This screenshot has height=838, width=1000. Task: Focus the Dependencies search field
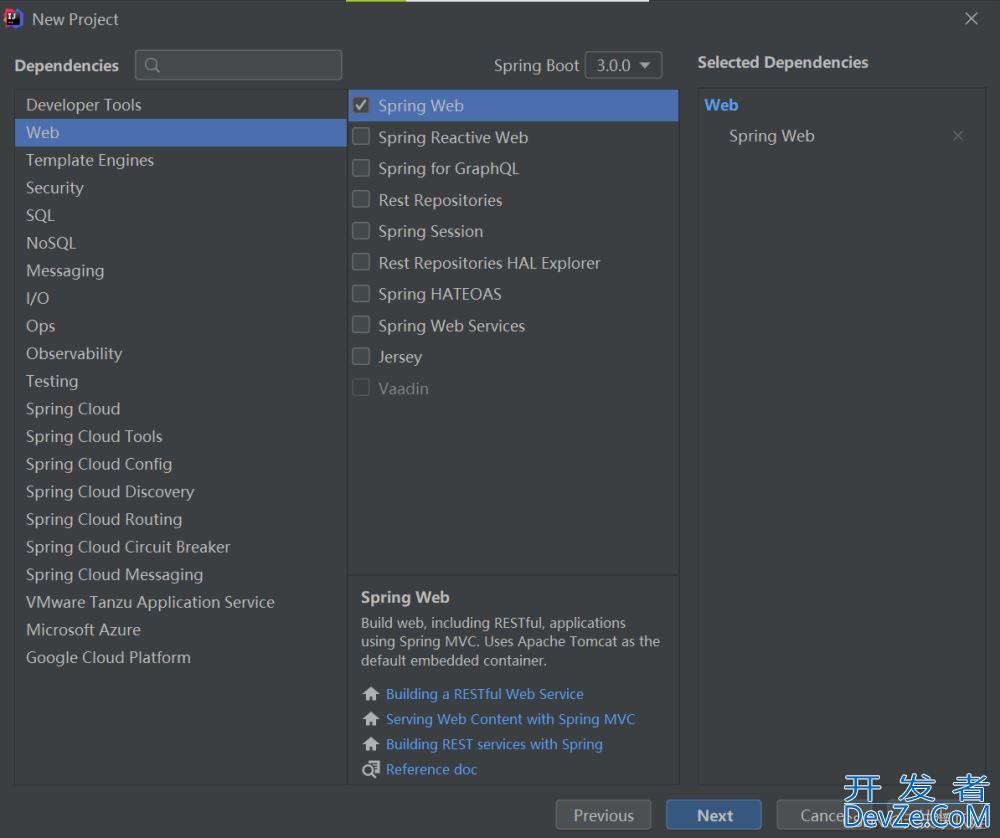click(239, 65)
